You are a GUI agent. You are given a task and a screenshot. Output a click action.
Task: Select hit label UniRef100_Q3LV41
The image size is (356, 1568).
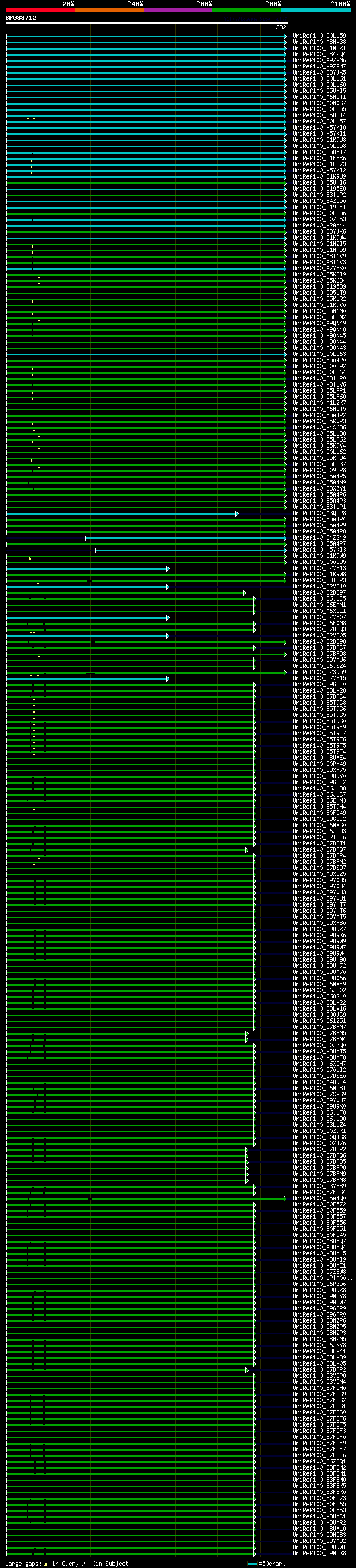click(x=319, y=1351)
